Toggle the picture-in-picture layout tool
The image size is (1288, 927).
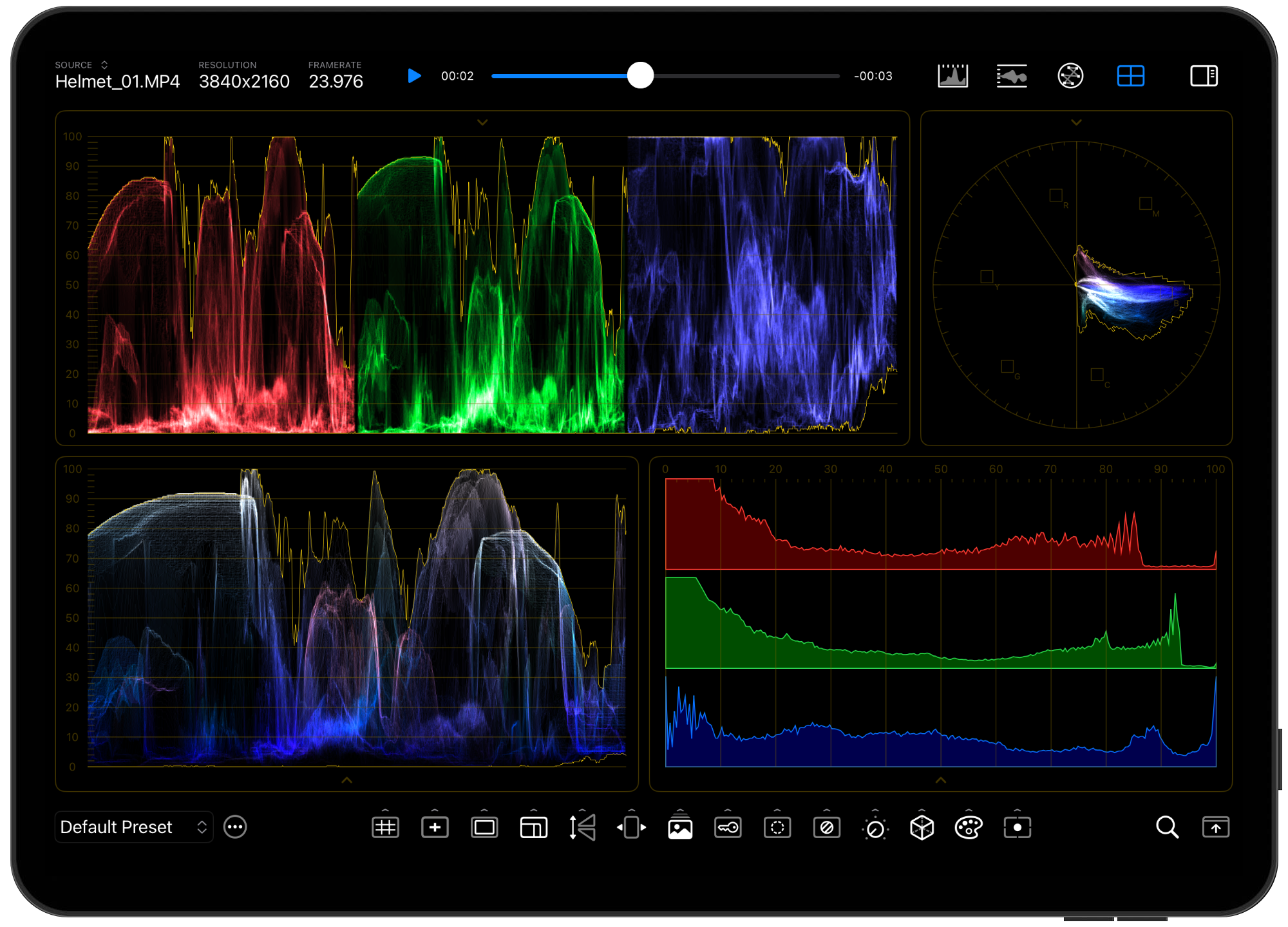tap(534, 827)
